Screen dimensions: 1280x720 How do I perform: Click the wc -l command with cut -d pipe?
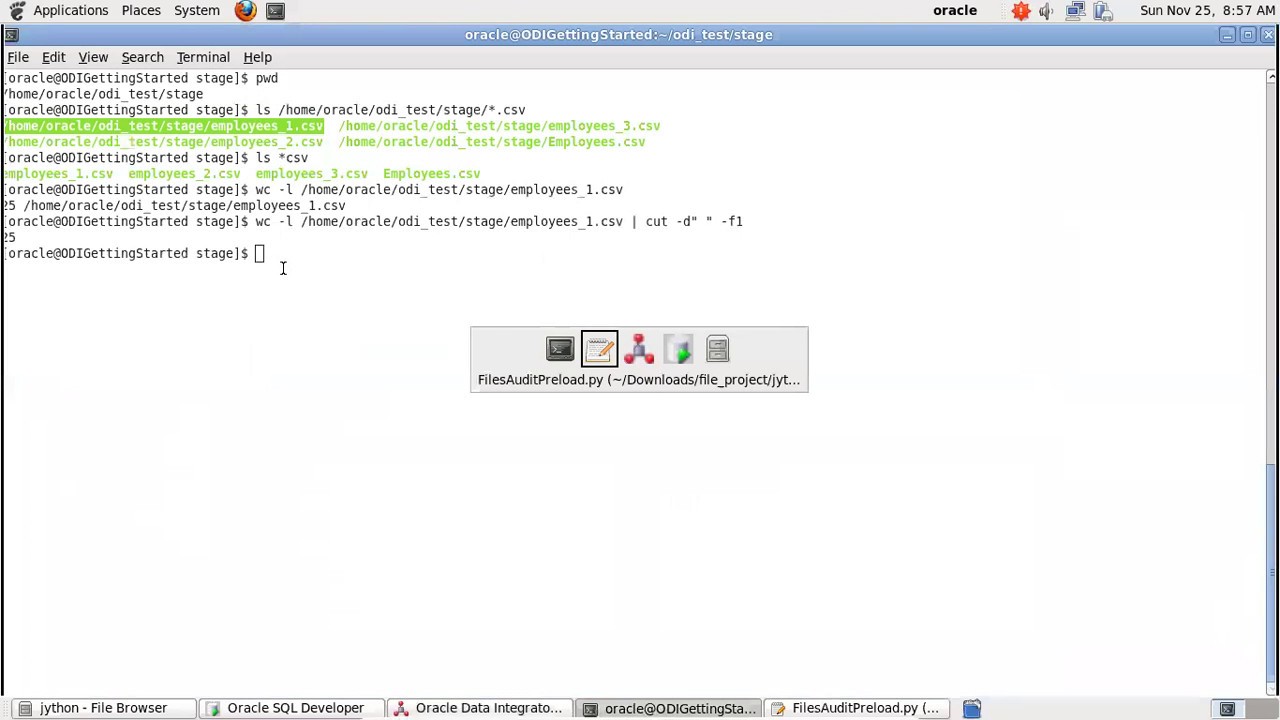(499, 222)
